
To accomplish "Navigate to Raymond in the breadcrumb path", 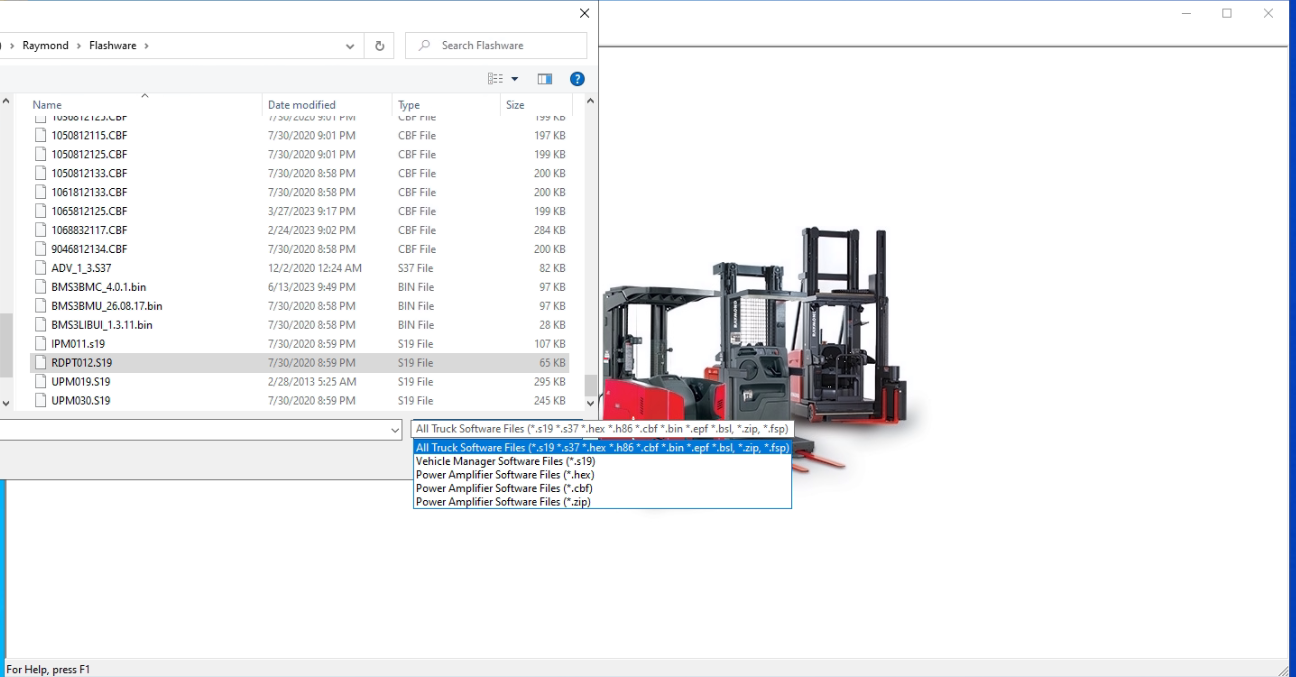I will (46, 46).
